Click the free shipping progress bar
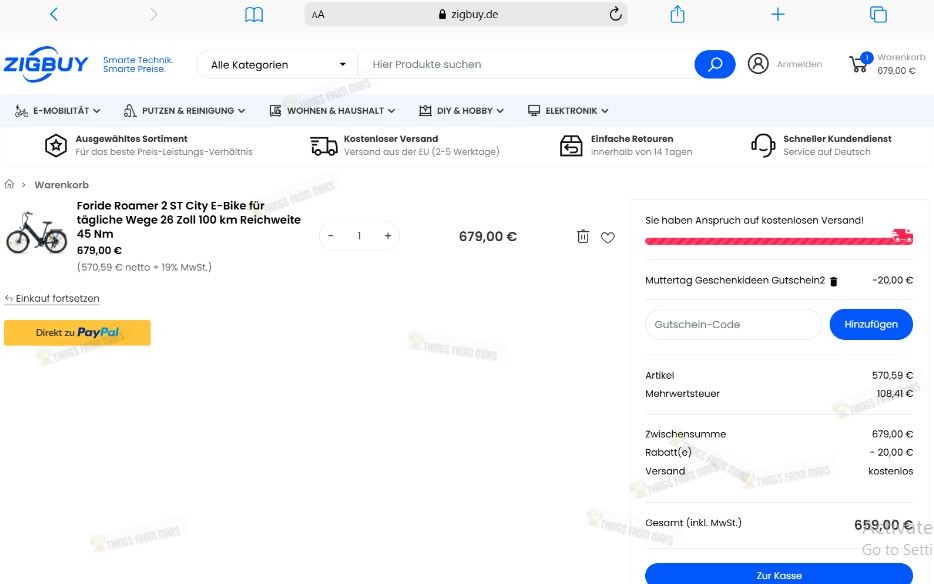934x584 pixels. 779,240
